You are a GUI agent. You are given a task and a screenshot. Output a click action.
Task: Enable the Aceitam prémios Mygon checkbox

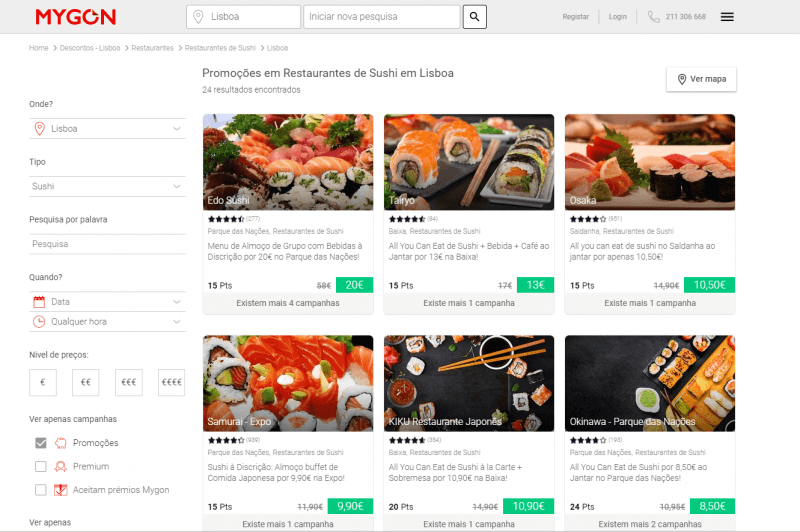click(x=41, y=490)
